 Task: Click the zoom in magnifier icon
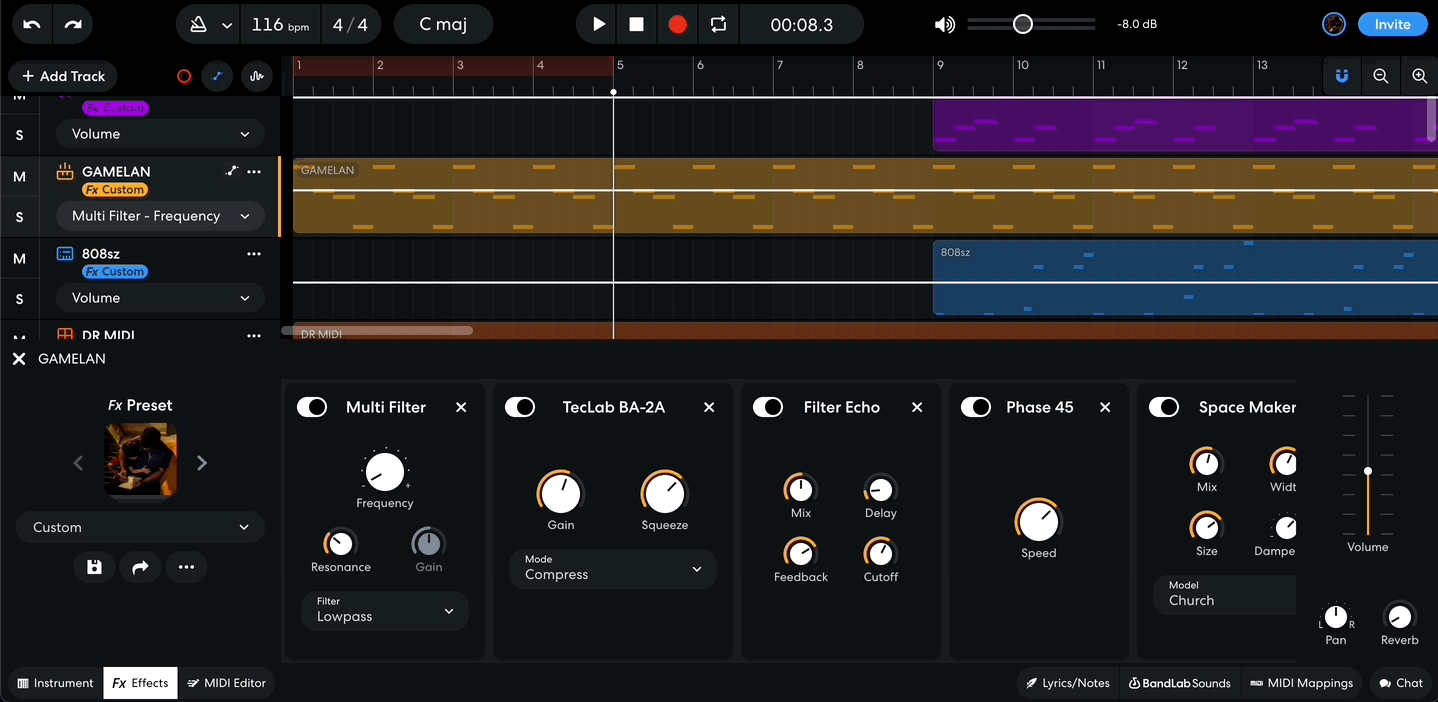(1419, 75)
